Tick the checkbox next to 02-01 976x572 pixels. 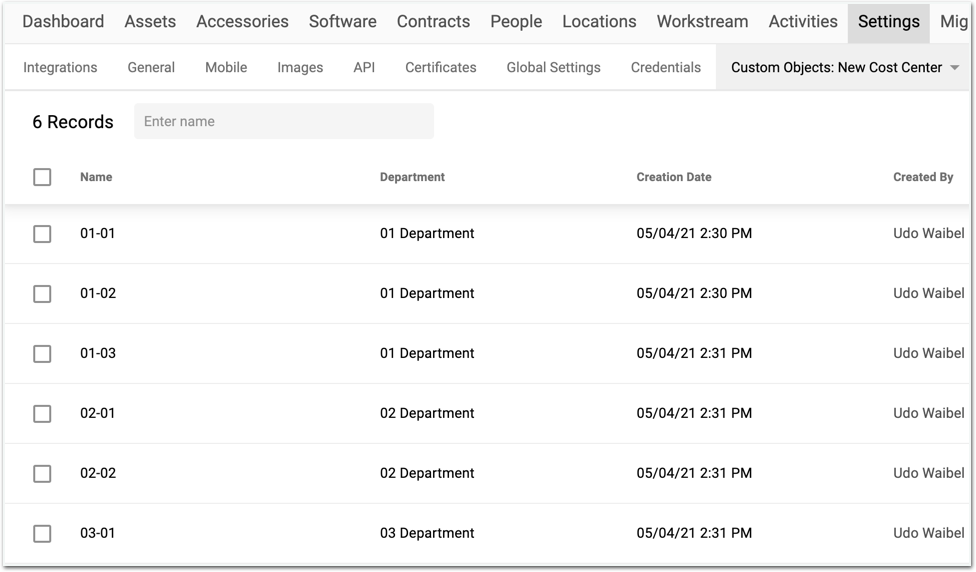point(42,413)
